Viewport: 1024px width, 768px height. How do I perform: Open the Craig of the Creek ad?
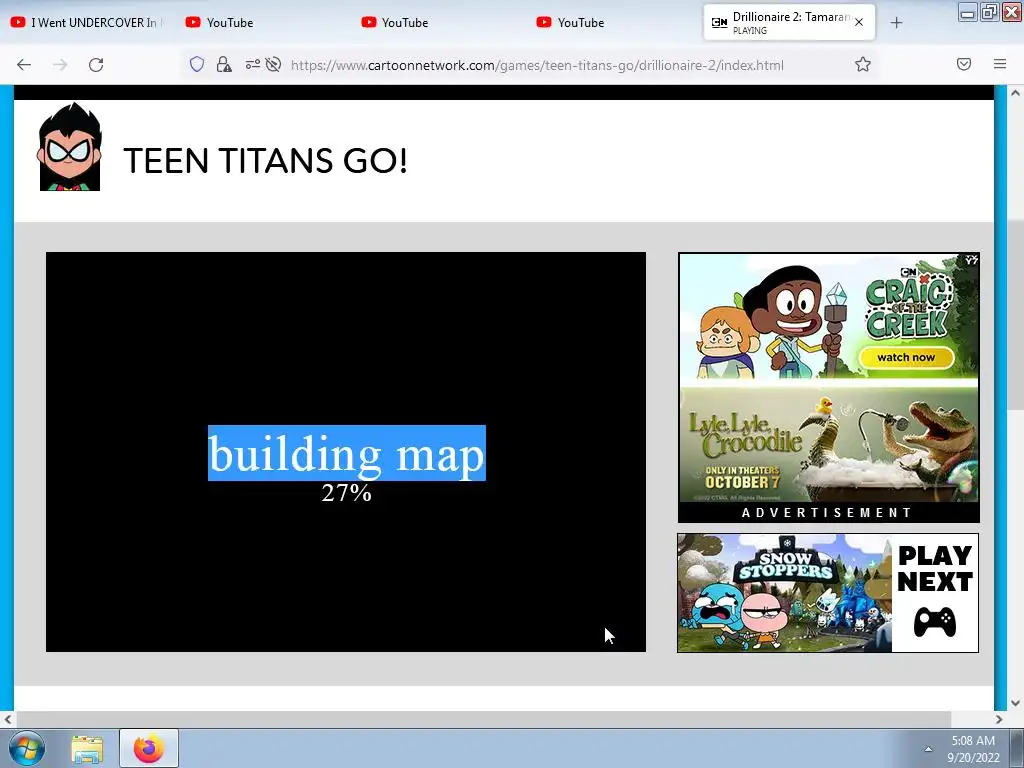[x=829, y=318]
